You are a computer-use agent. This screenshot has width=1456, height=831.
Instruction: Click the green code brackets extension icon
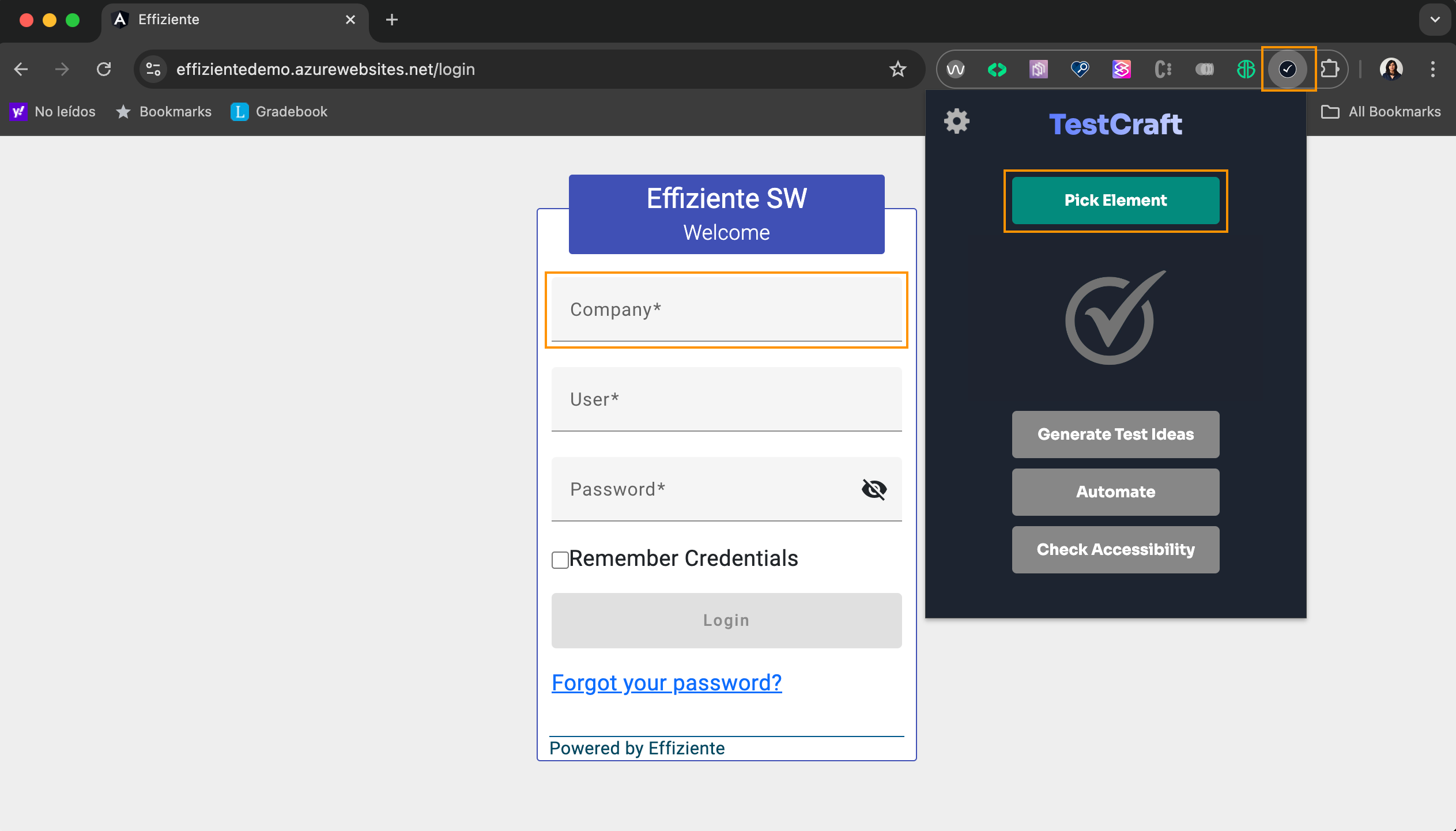[997, 69]
